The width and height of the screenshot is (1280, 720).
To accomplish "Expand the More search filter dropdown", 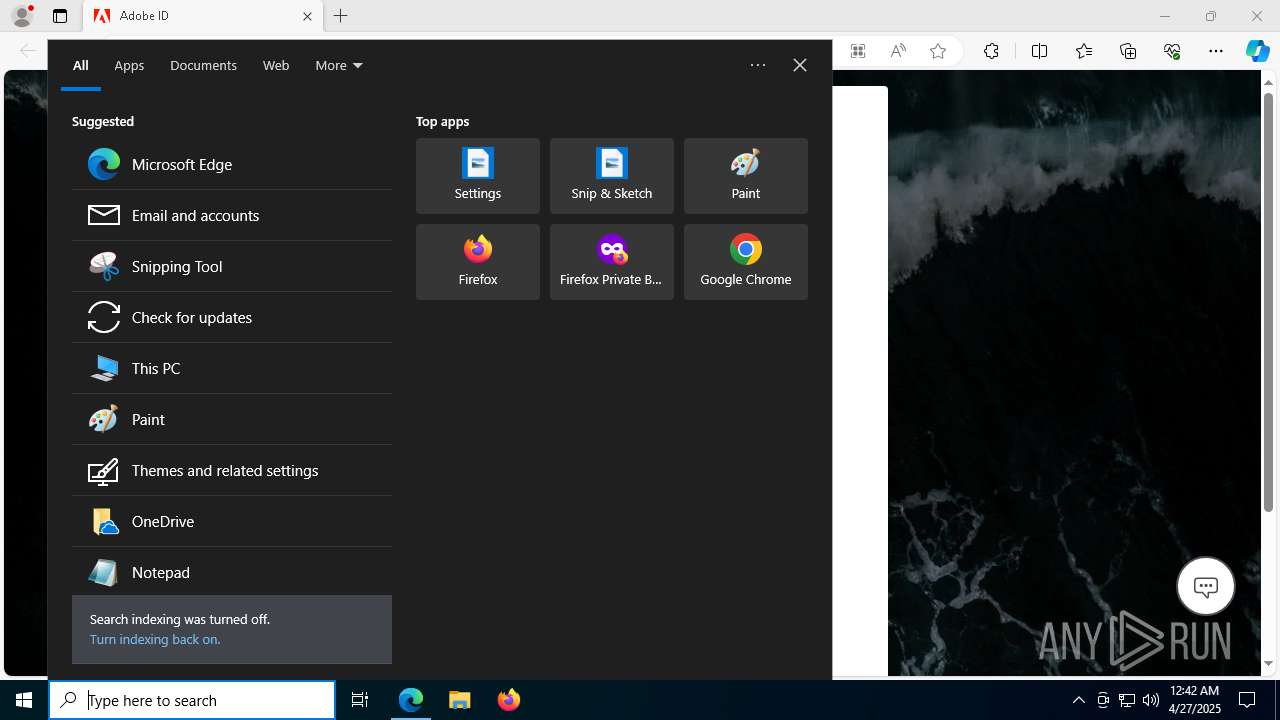I will [x=339, y=66].
